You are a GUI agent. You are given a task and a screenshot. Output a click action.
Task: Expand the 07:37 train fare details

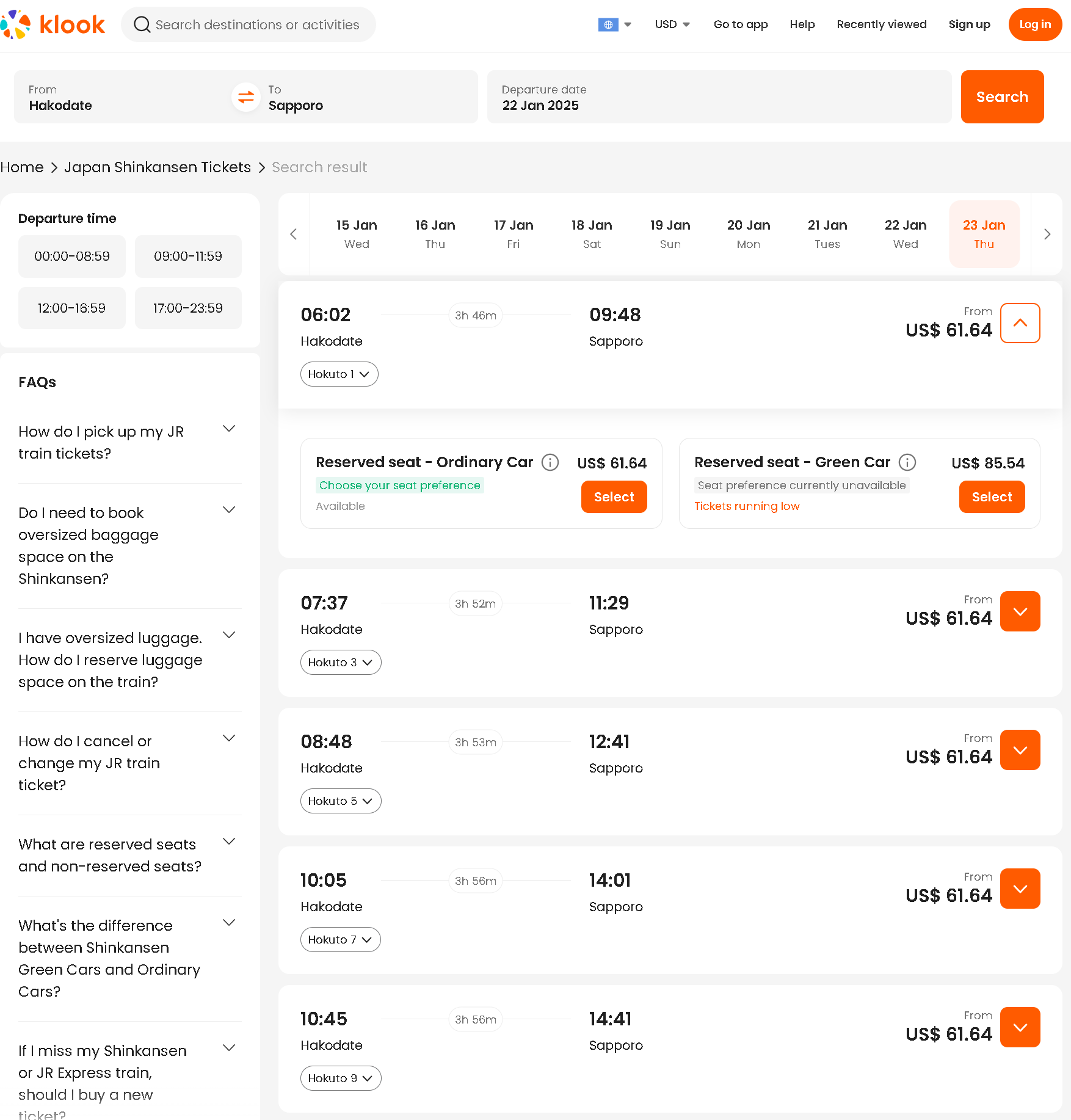[1020, 611]
